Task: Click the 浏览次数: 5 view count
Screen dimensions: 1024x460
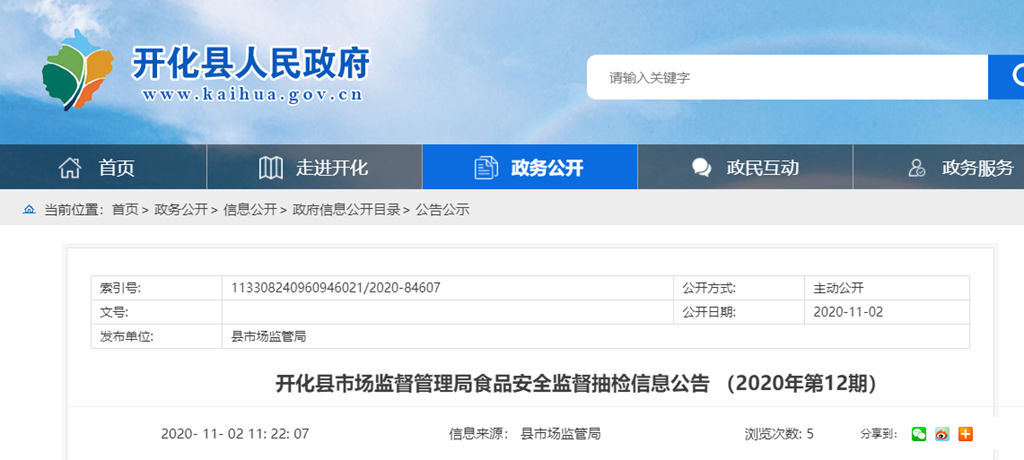Action: (x=779, y=434)
